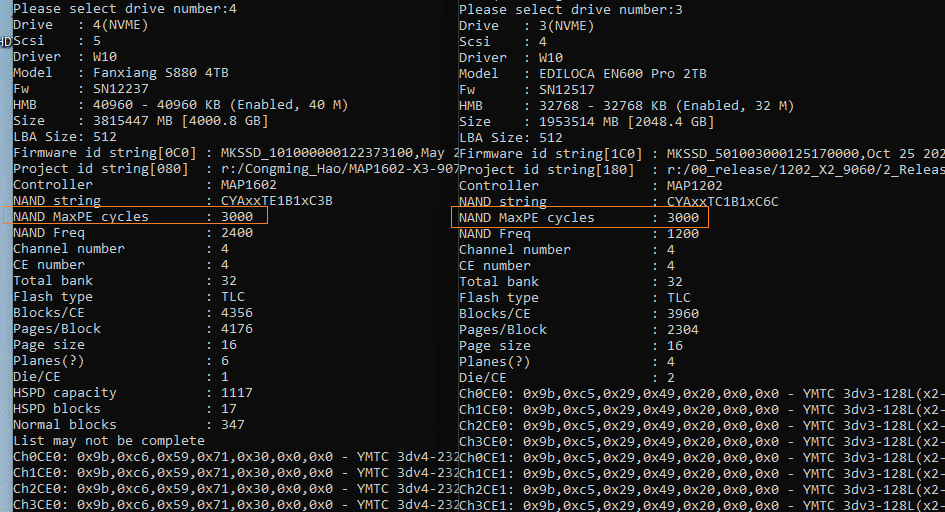Select firmware value 'SN12237'

tap(121, 89)
